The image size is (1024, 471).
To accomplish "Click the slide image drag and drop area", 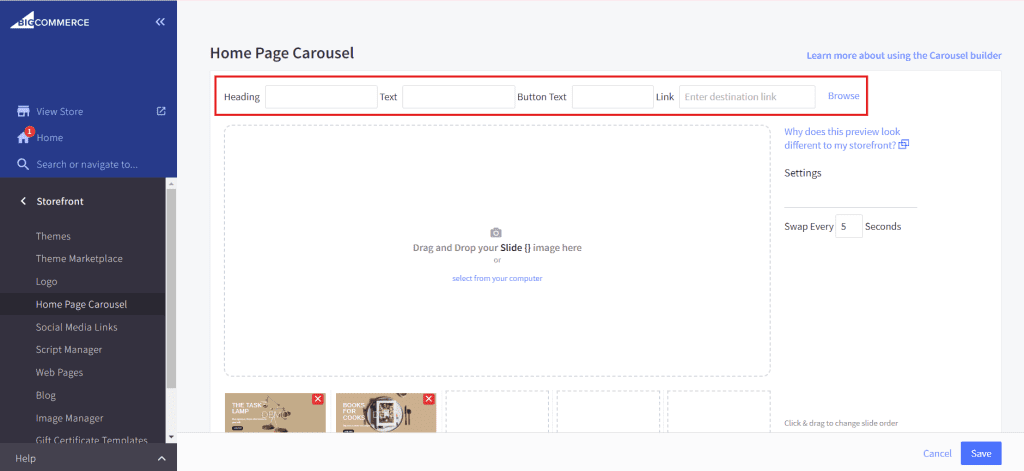I will coord(497,251).
